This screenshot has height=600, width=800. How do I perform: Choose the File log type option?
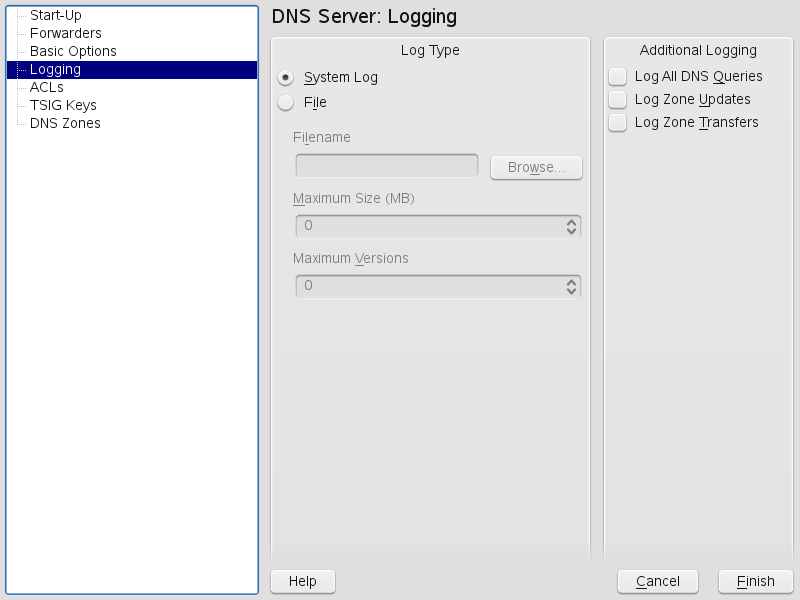[286, 102]
